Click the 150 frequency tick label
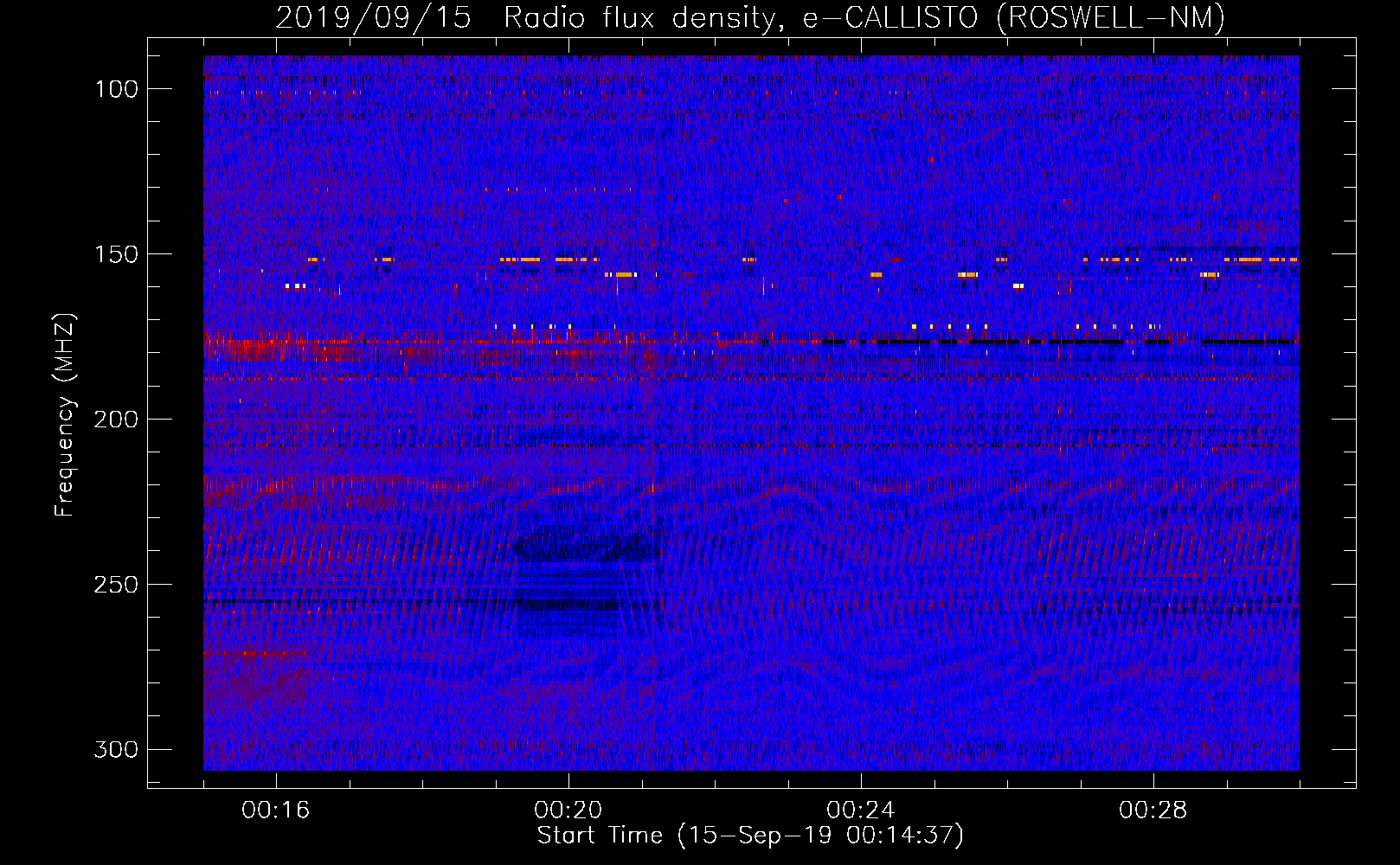Image resolution: width=1400 pixels, height=865 pixels. (117, 254)
